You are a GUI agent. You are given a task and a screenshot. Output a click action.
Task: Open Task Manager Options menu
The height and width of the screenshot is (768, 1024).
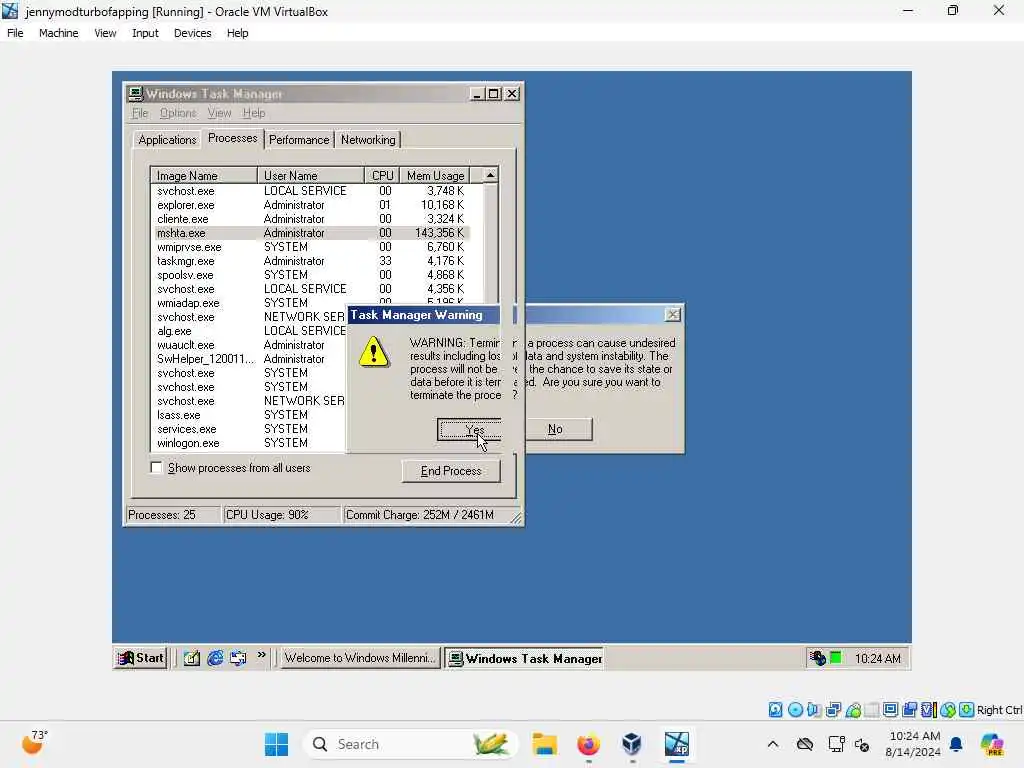[178, 113]
